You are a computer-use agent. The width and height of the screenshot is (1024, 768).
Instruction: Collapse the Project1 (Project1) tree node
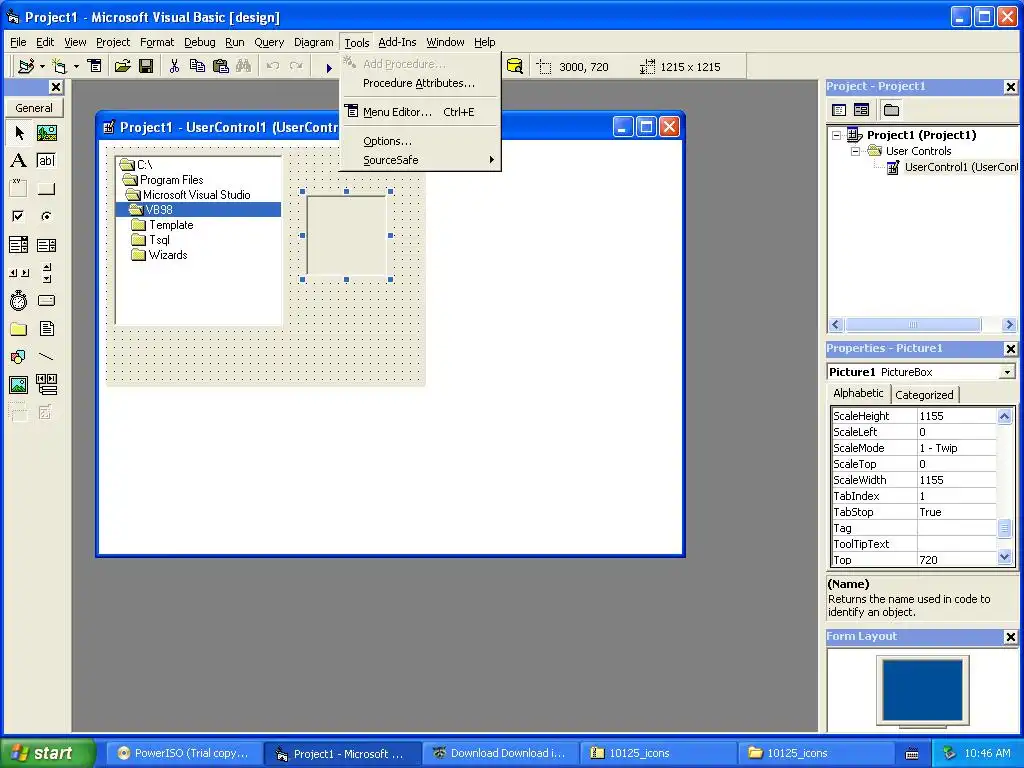click(x=837, y=135)
